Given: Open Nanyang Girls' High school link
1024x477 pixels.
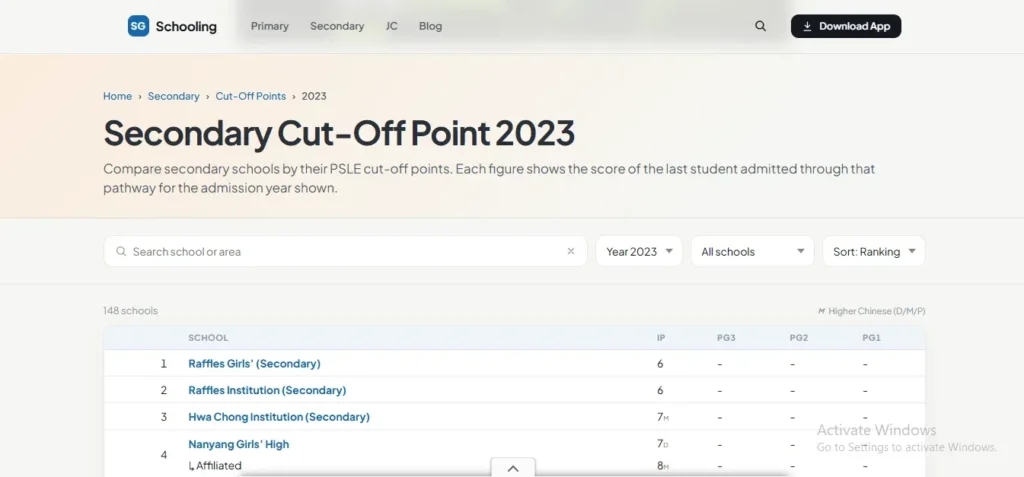Looking at the screenshot, I should tap(238, 444).
